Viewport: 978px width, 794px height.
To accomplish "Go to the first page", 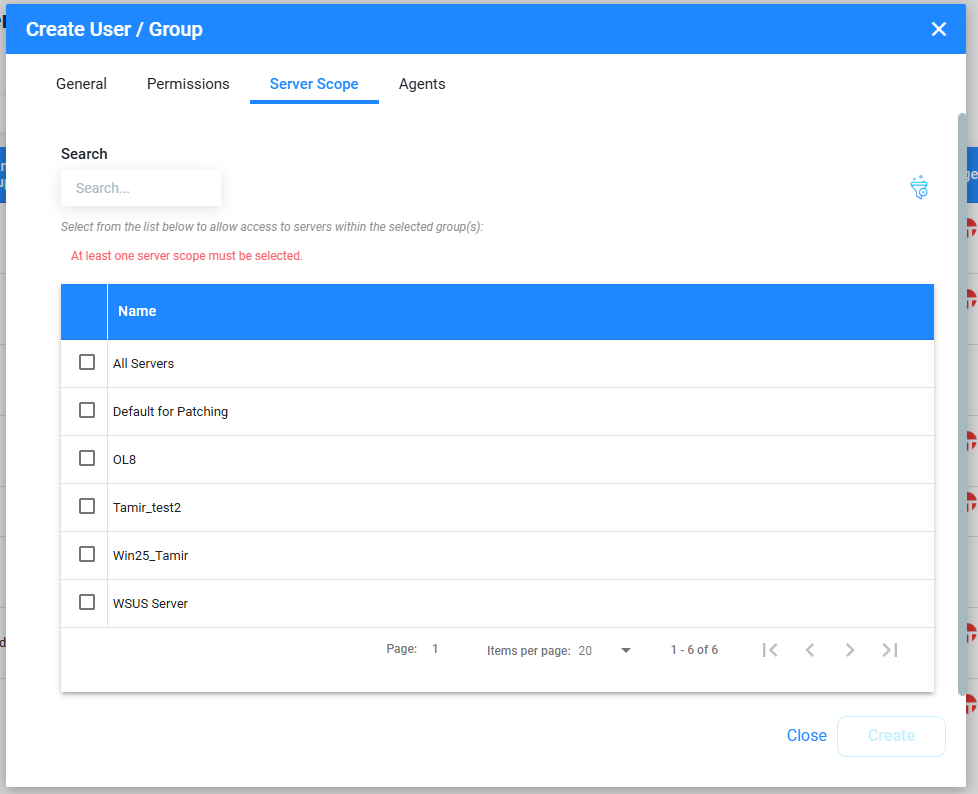I will coord(769,650).
